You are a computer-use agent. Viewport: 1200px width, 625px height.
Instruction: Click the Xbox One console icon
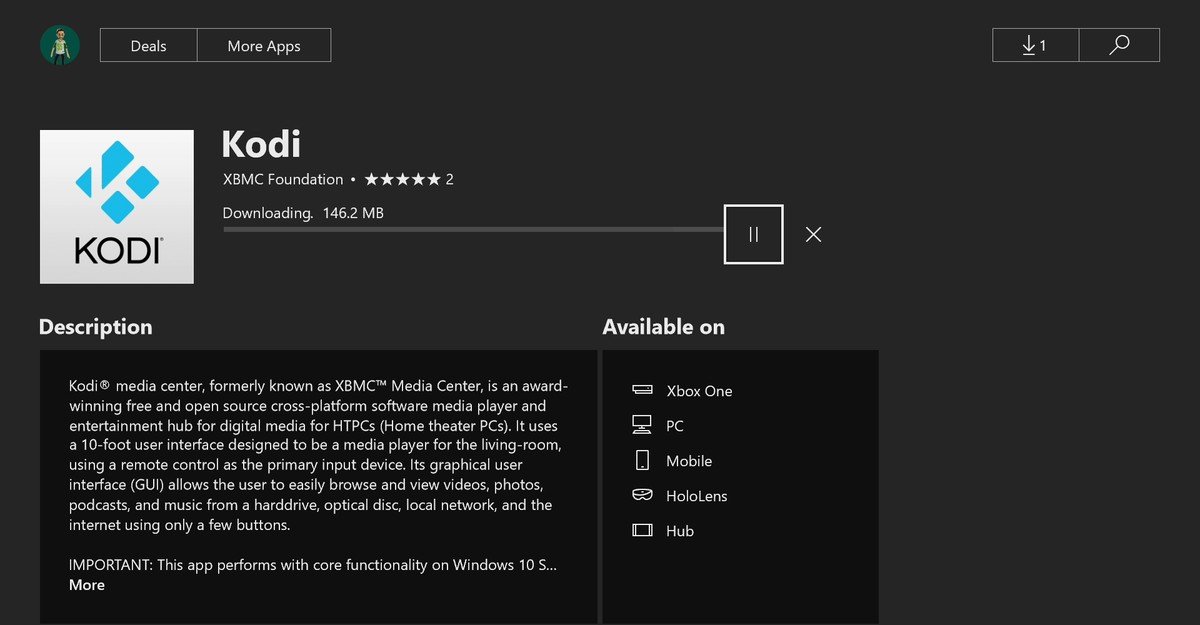point(642,391)
